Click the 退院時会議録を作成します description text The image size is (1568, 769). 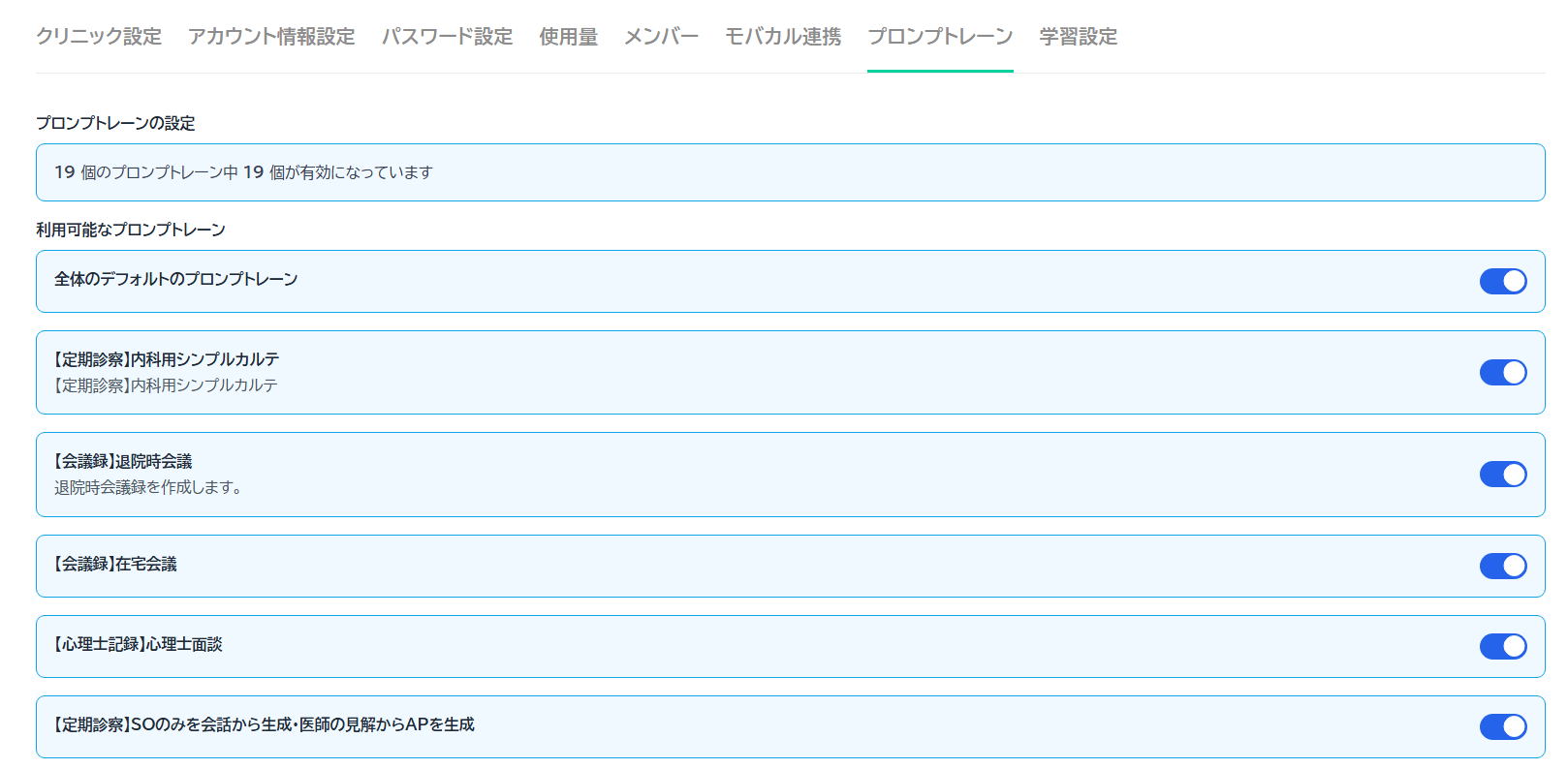tap(147, 487)
